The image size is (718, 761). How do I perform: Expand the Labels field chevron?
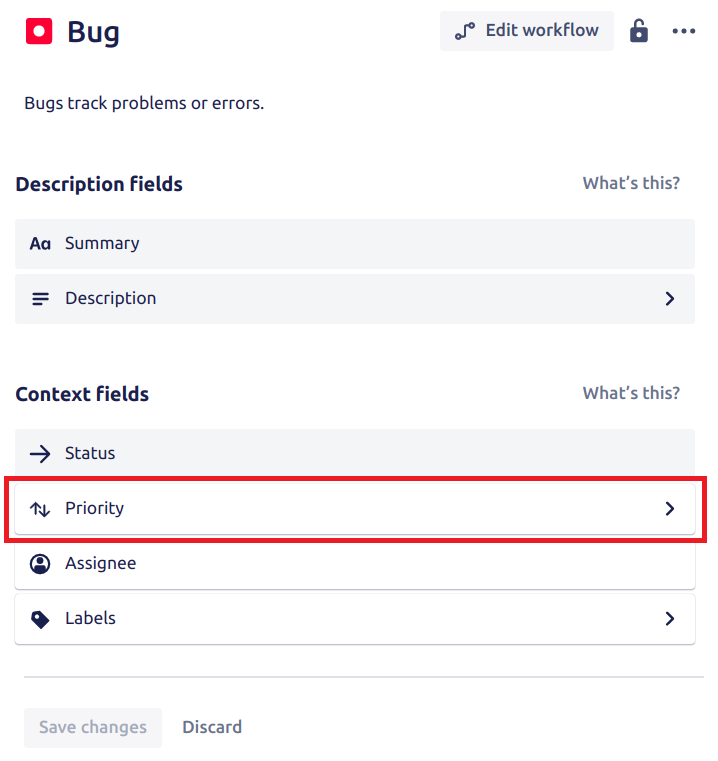670,618
